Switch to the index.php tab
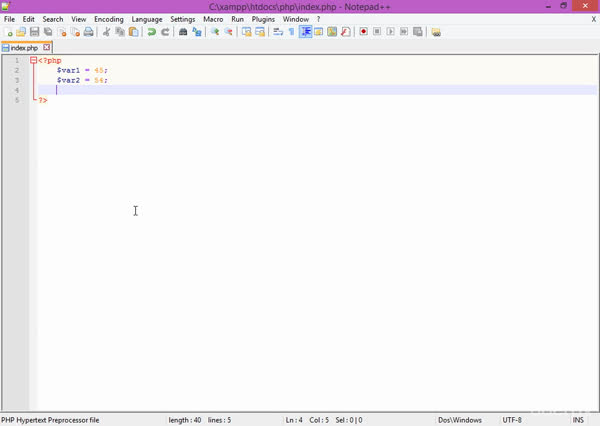This screenshot has height=426, width=600. click(23, 47)
